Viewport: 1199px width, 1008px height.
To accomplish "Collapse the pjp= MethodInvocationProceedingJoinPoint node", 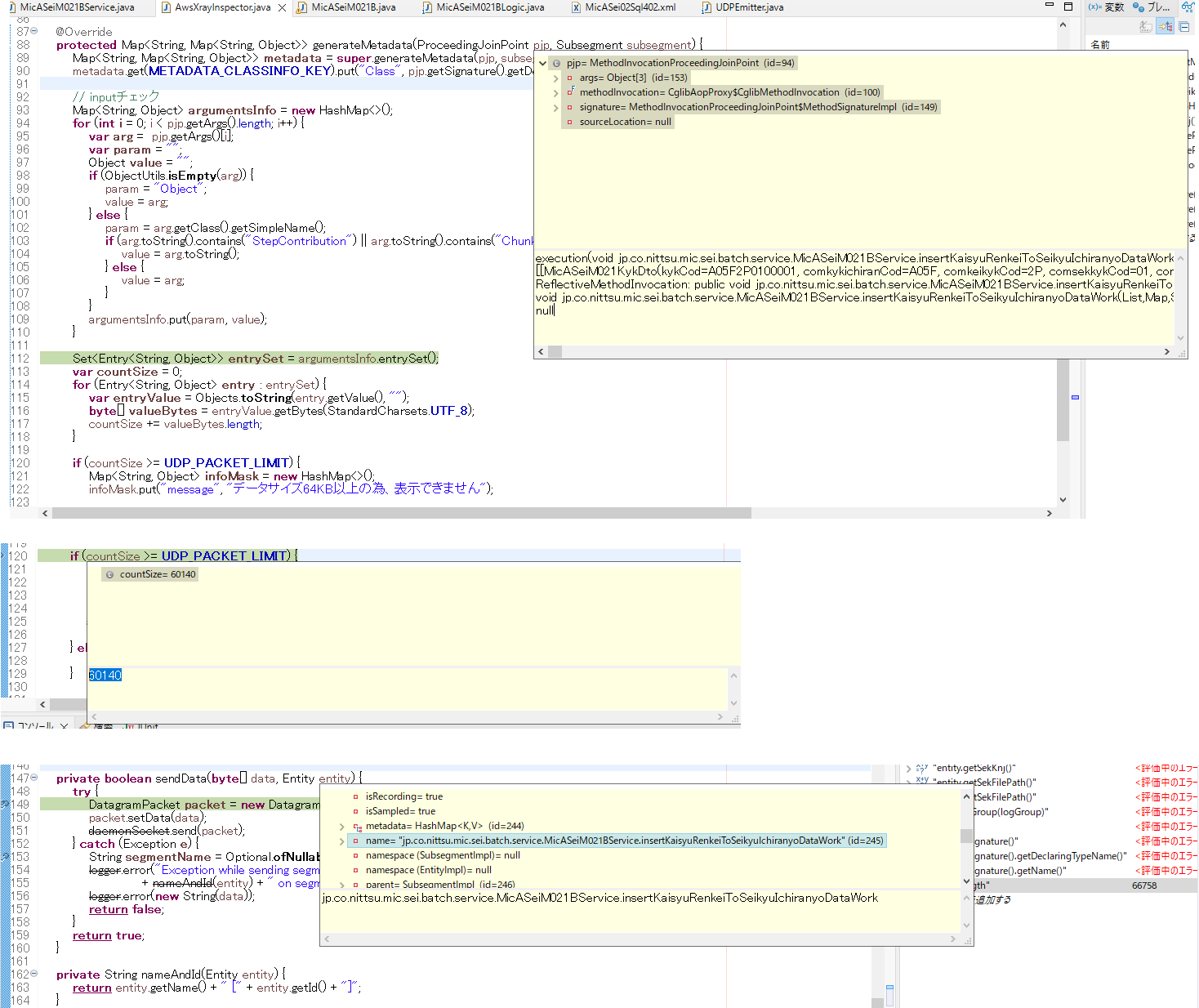I will click(x=542, y=62).
